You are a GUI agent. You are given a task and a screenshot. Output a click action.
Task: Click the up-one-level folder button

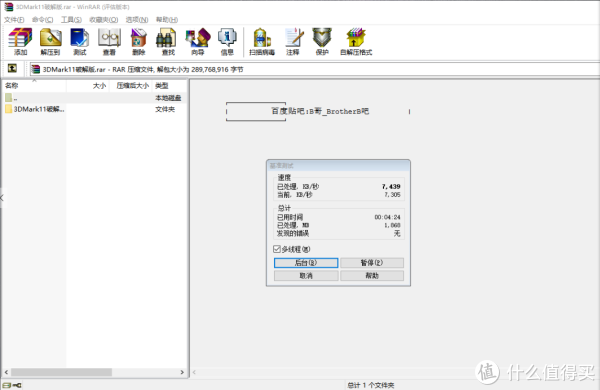pyautogui.click(x=12, y=69)
